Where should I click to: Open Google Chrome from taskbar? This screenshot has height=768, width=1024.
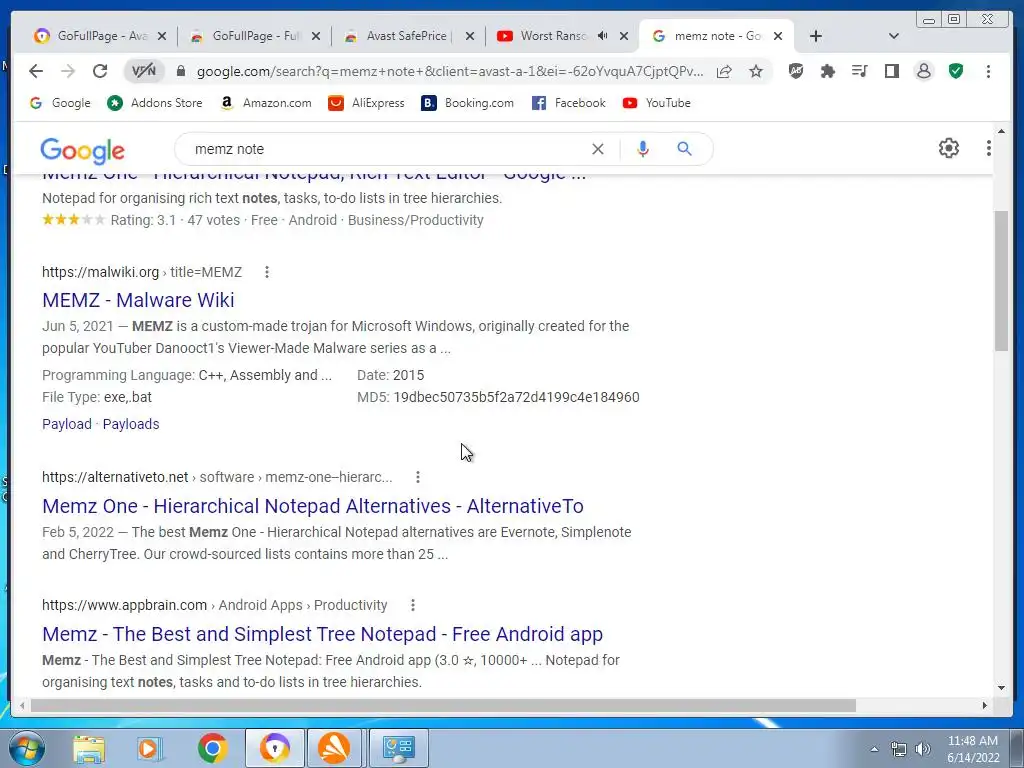pyautogui.click(x=212, y=748)
